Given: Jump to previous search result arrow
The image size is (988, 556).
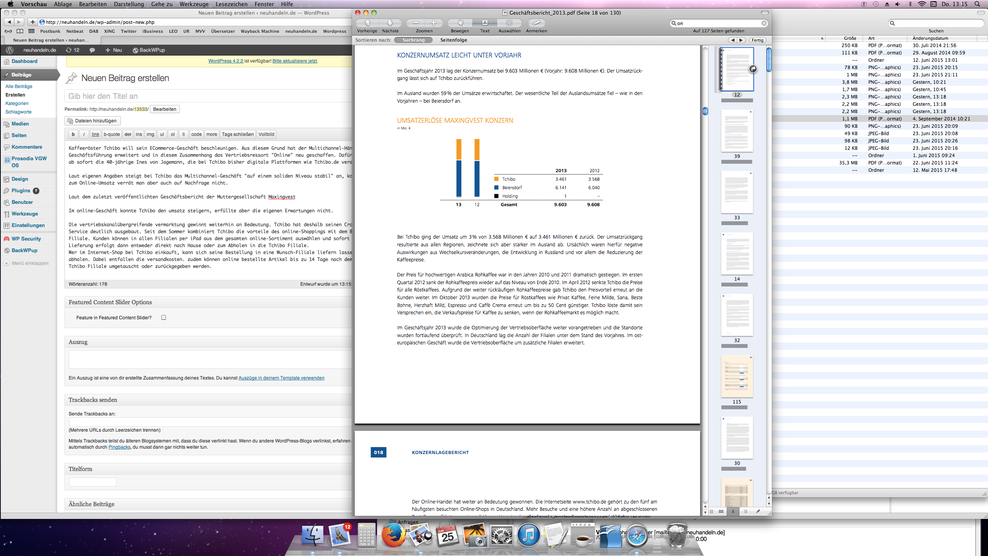Looking at the screenshot, I should pos(733,40).
